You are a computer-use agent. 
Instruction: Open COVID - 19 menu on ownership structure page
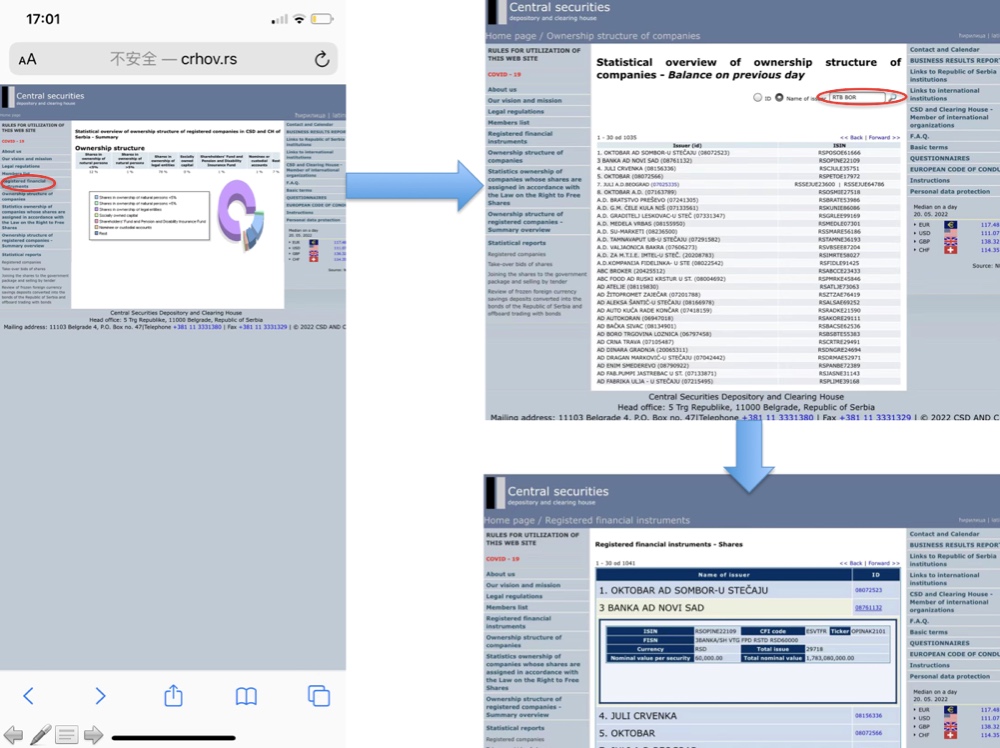point(504,75)
